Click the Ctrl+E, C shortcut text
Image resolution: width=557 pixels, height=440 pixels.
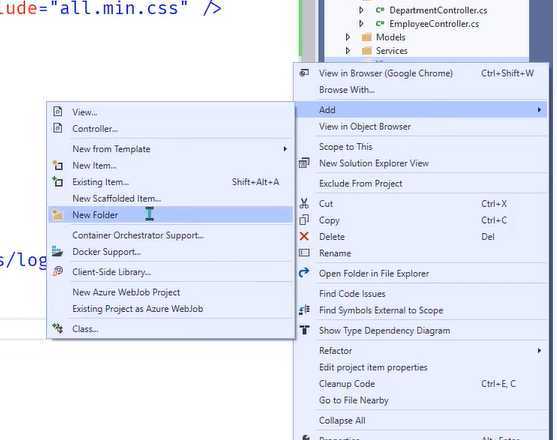point(498,384)
